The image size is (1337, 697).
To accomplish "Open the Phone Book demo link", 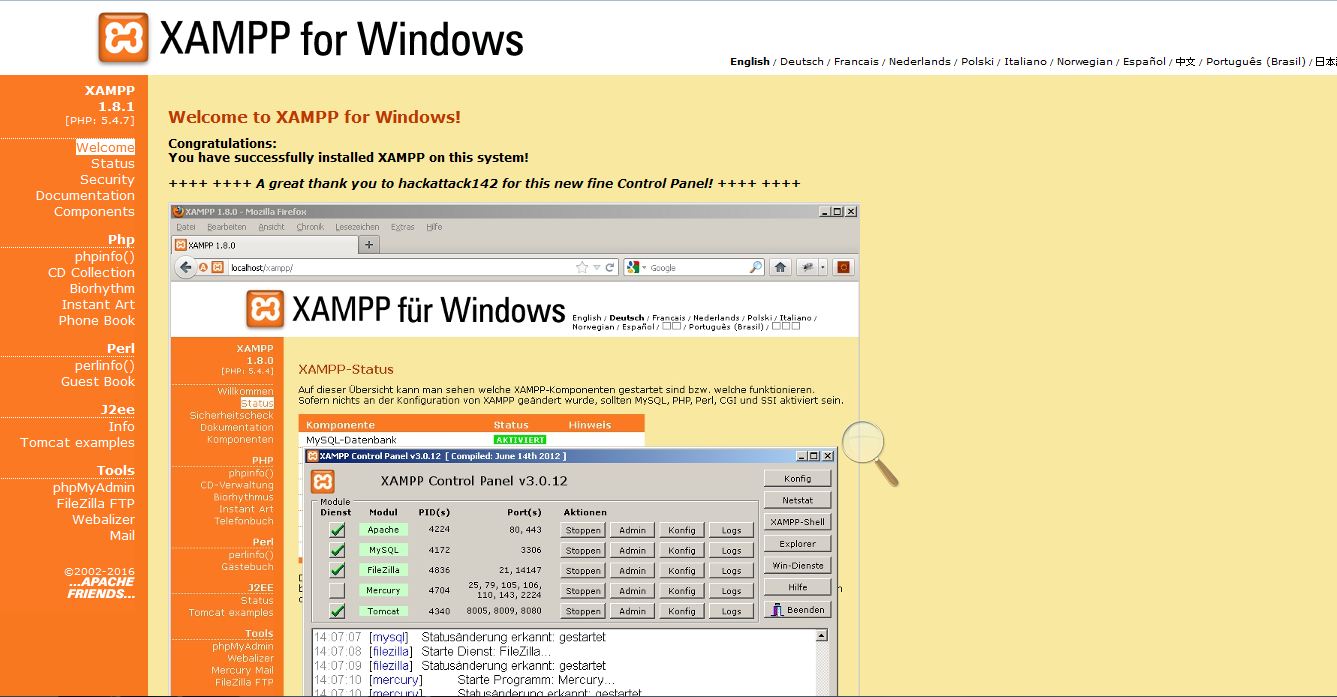I will pos(96,320).
